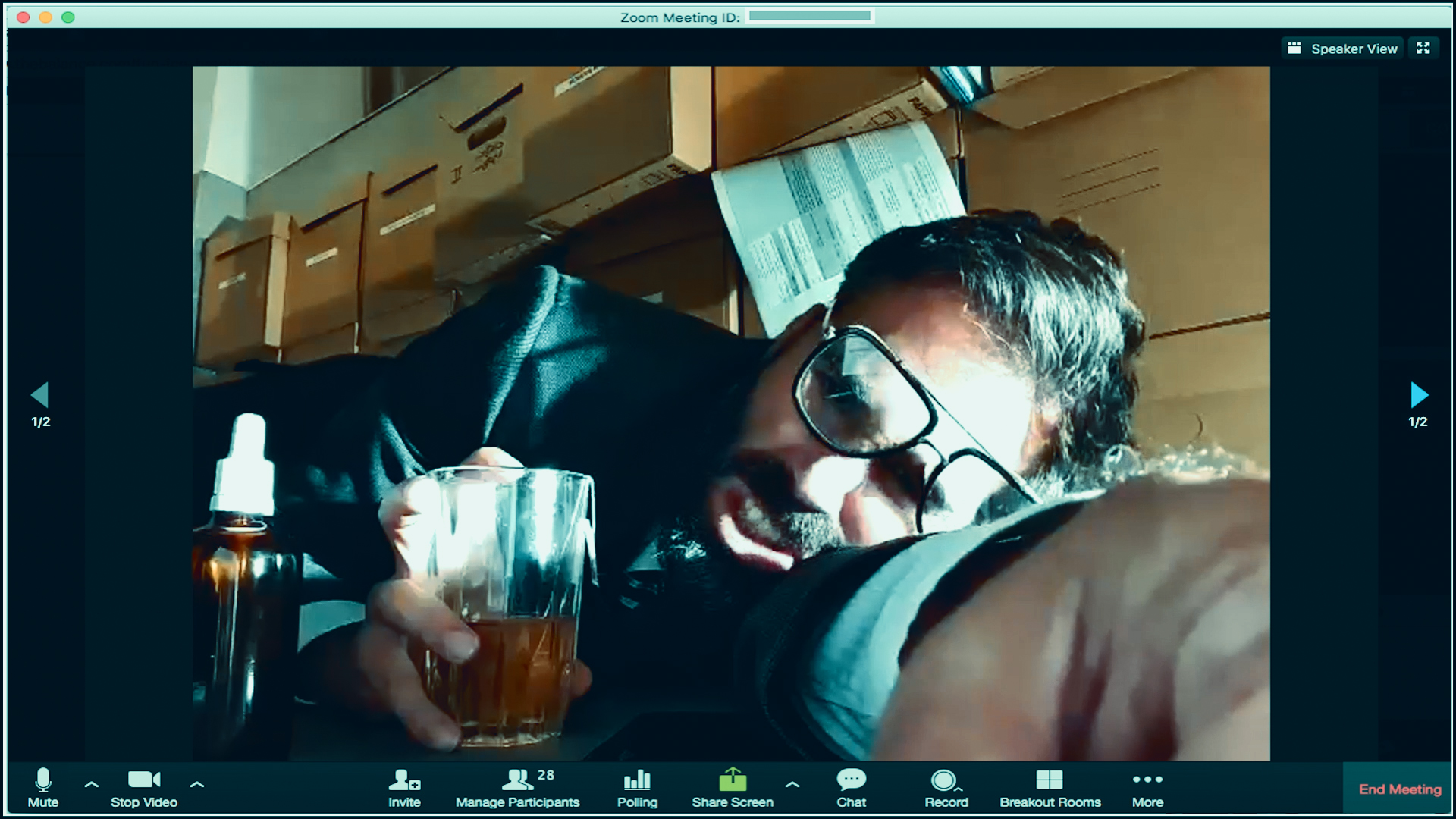Switch layout using Speaker View label
Image resolution: width=1456 pixels, height=819 pixels.
[1354, 49]
